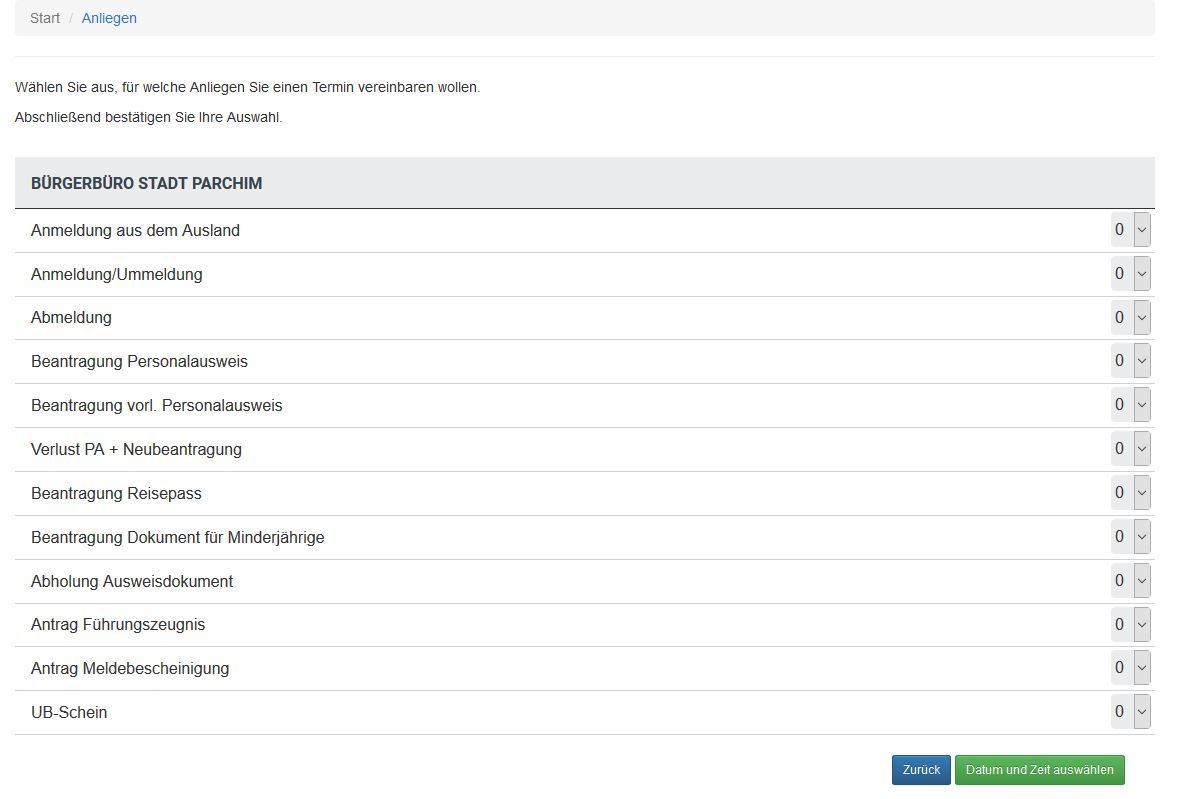Open dropdown for Antrag Meldebescheinigung

click(1131, 668)
